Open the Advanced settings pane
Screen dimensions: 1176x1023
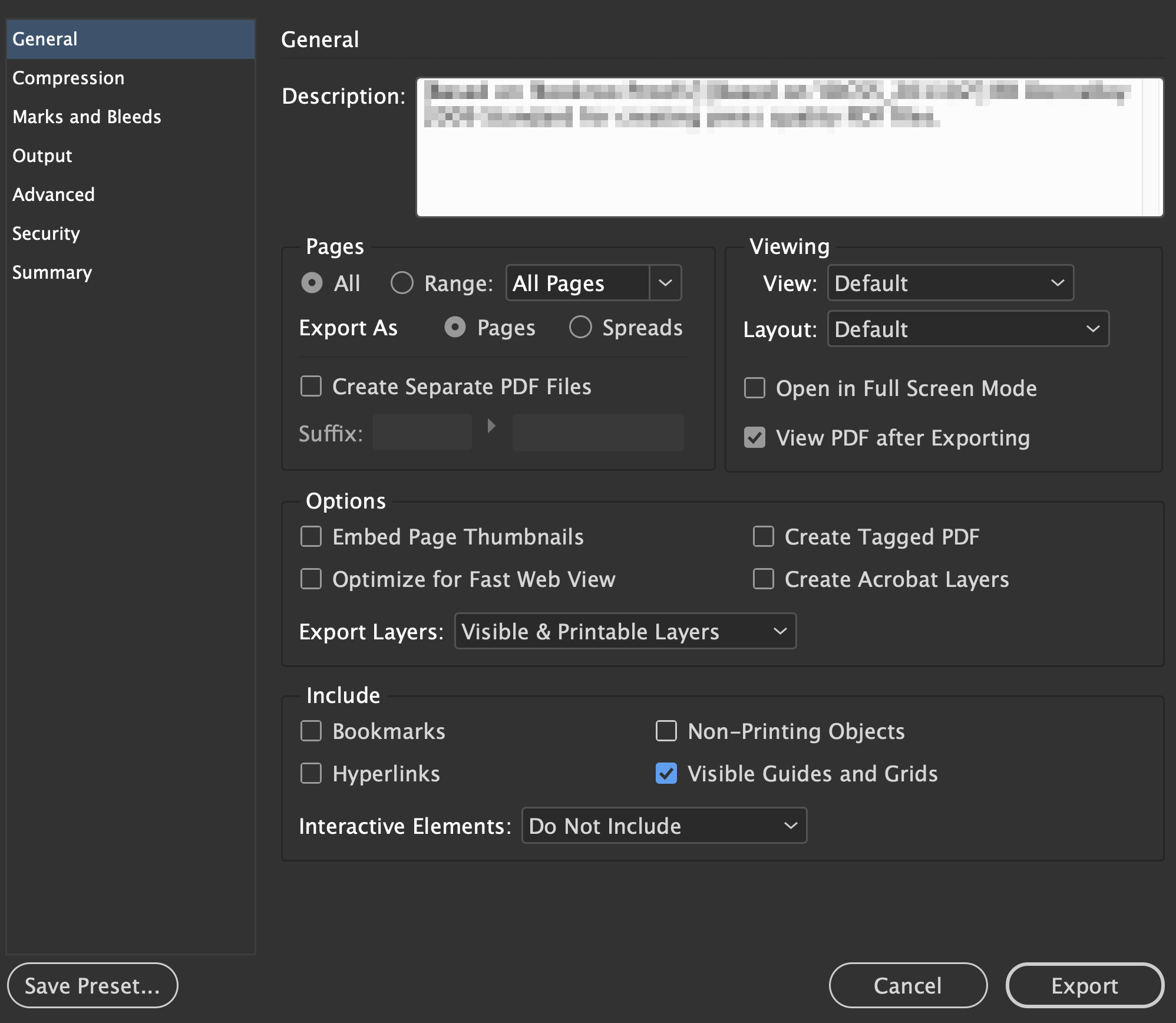pos(53,194)
